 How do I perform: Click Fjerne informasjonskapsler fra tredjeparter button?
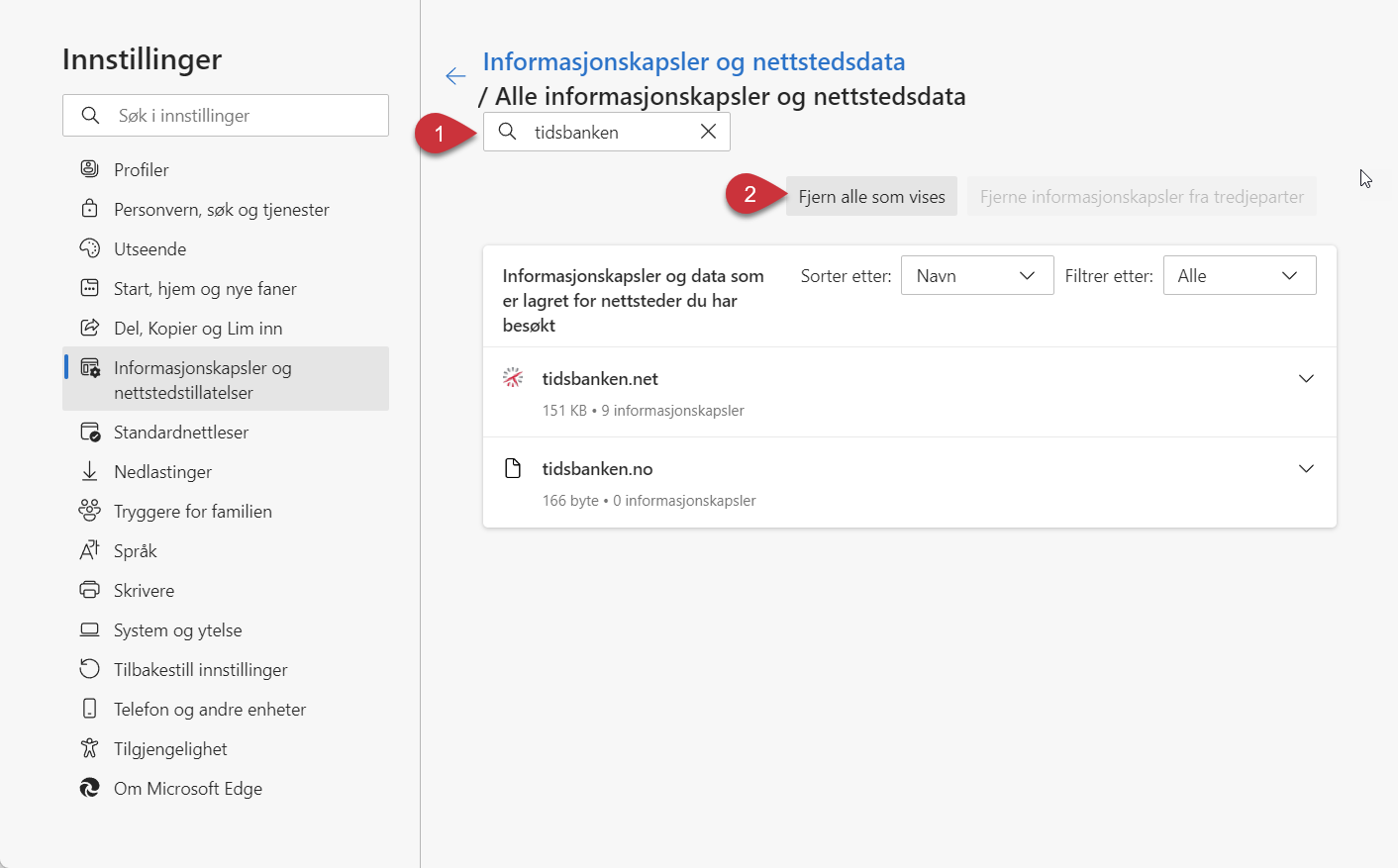1142,196
